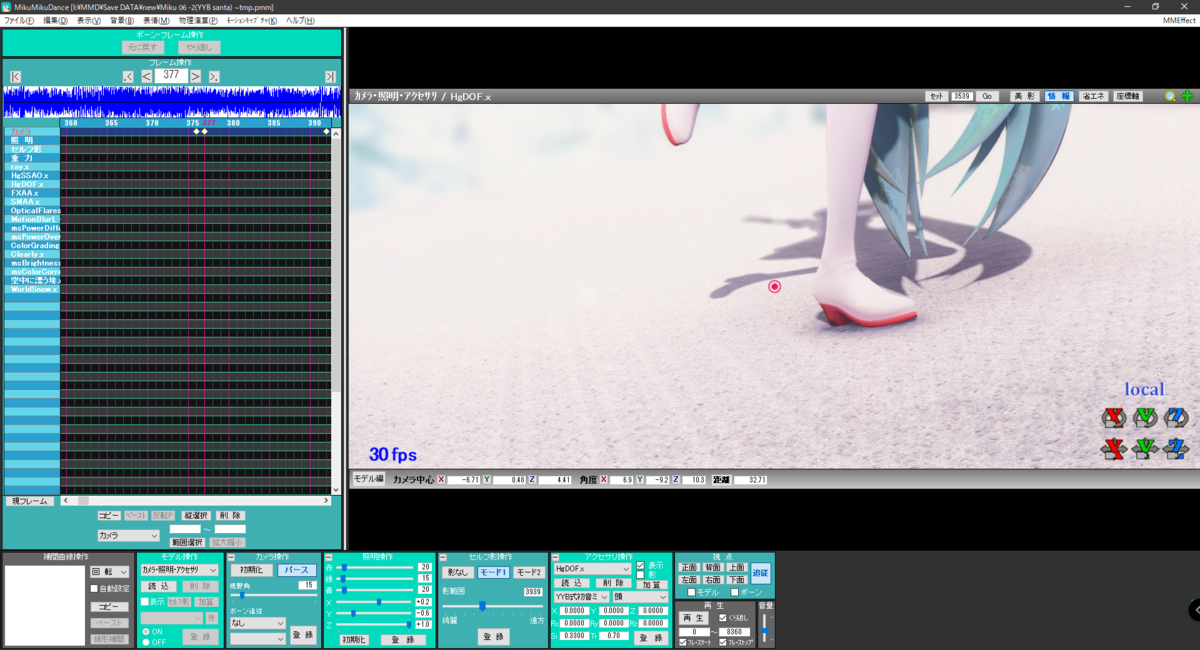Click the green Y move axis icon

click(1145, 448)
